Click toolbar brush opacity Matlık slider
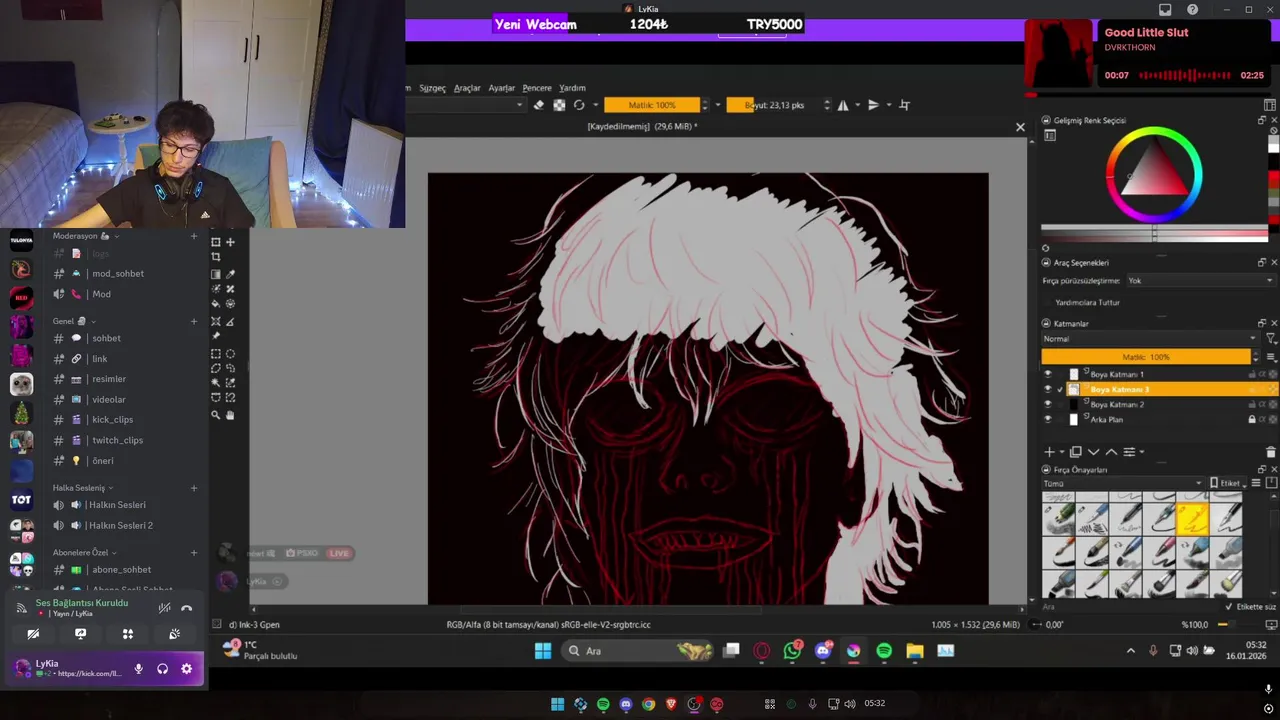The width and height of the screenshot is (1280, 720). click(x=653, y=105)
